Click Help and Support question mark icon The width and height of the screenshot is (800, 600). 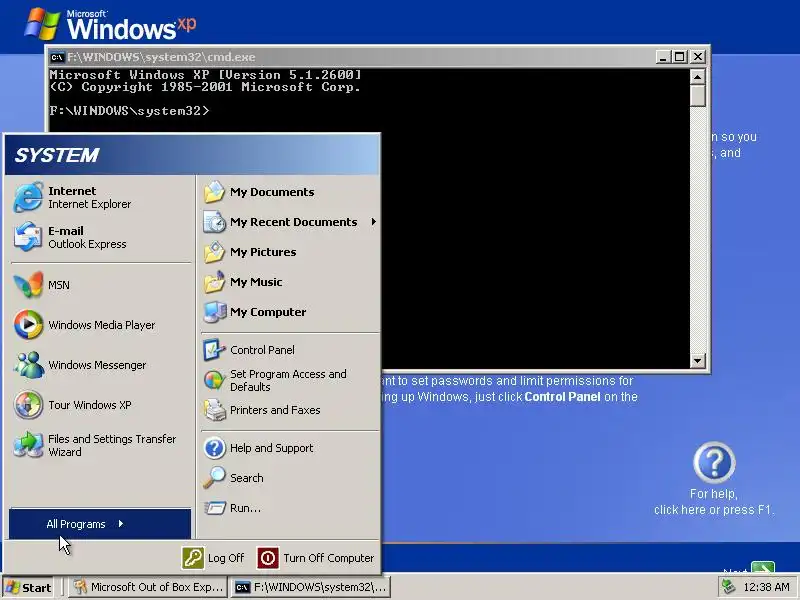[x=214, y=448]
